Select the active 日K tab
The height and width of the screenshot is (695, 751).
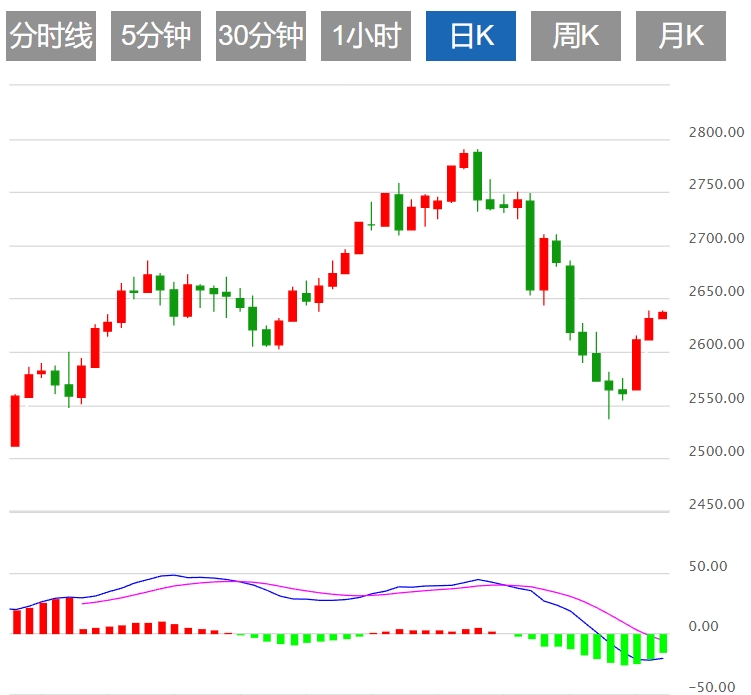point(471,36)
